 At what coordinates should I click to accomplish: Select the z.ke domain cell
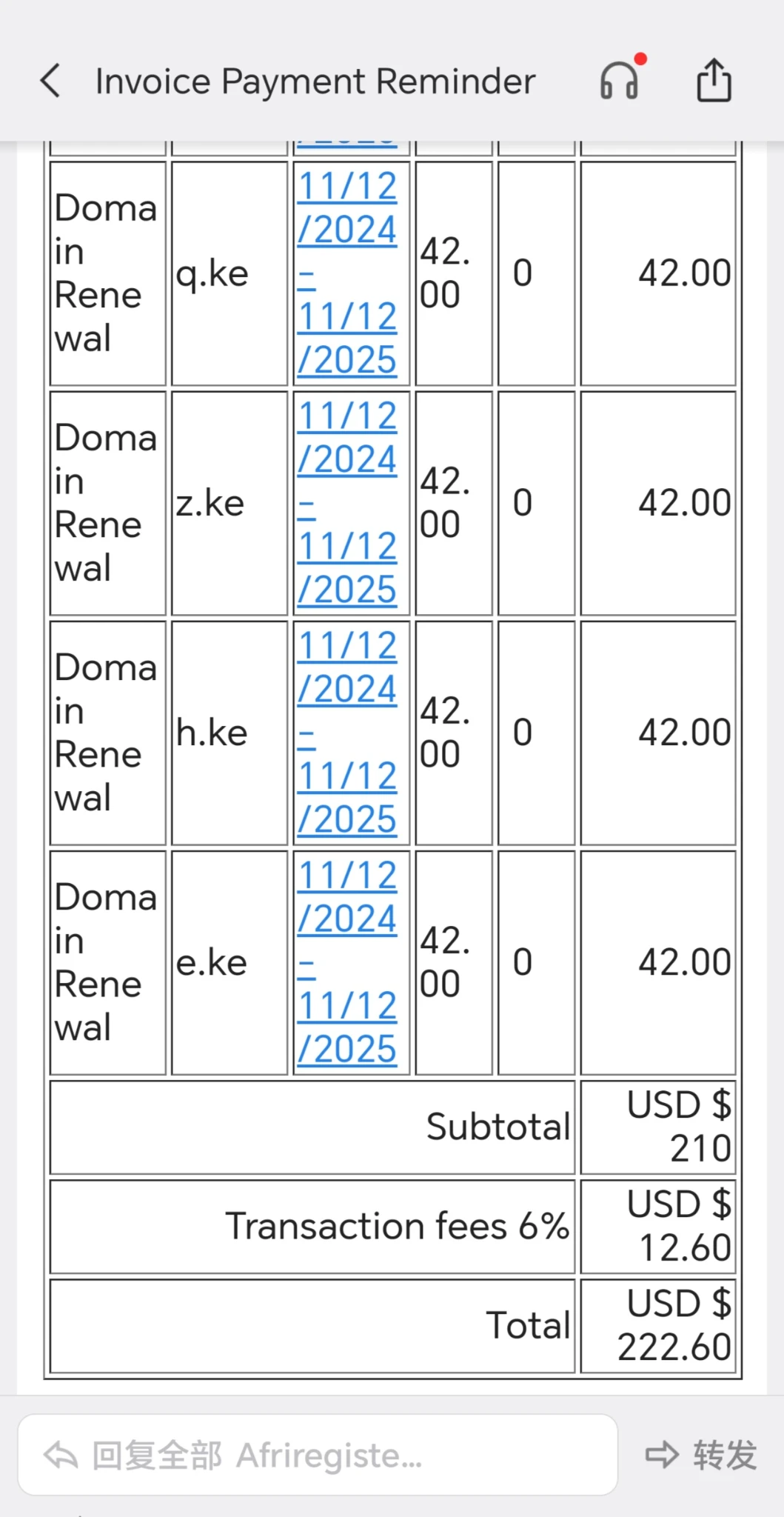pyautogui.click(x=210, y=504)
